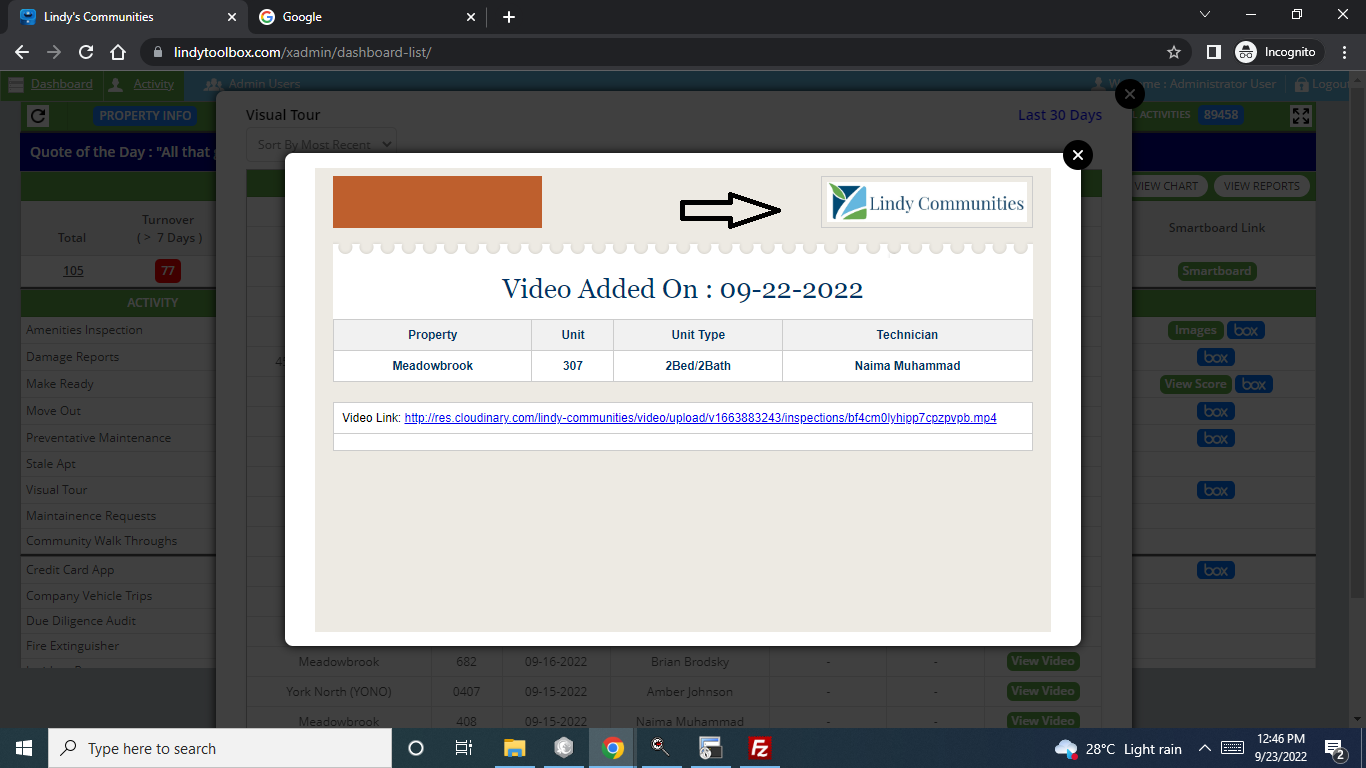1366x768 pixels.
Task: Open the Windows notification center
Action: click(1334, 748)
